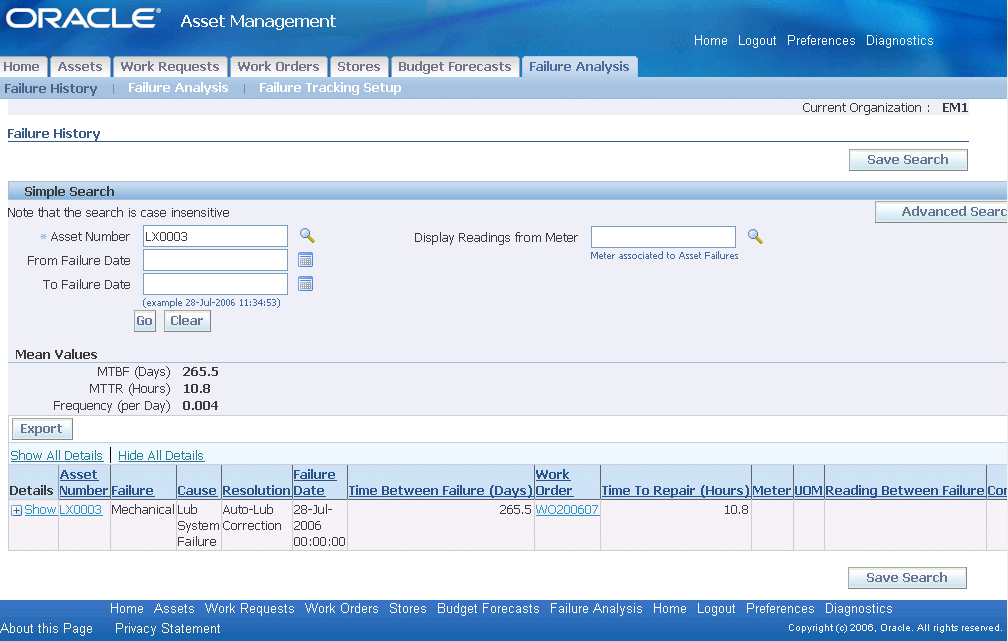The image size is (1008, 641).
Task: Open the Work Orders tab
Action: coord(278,66)
